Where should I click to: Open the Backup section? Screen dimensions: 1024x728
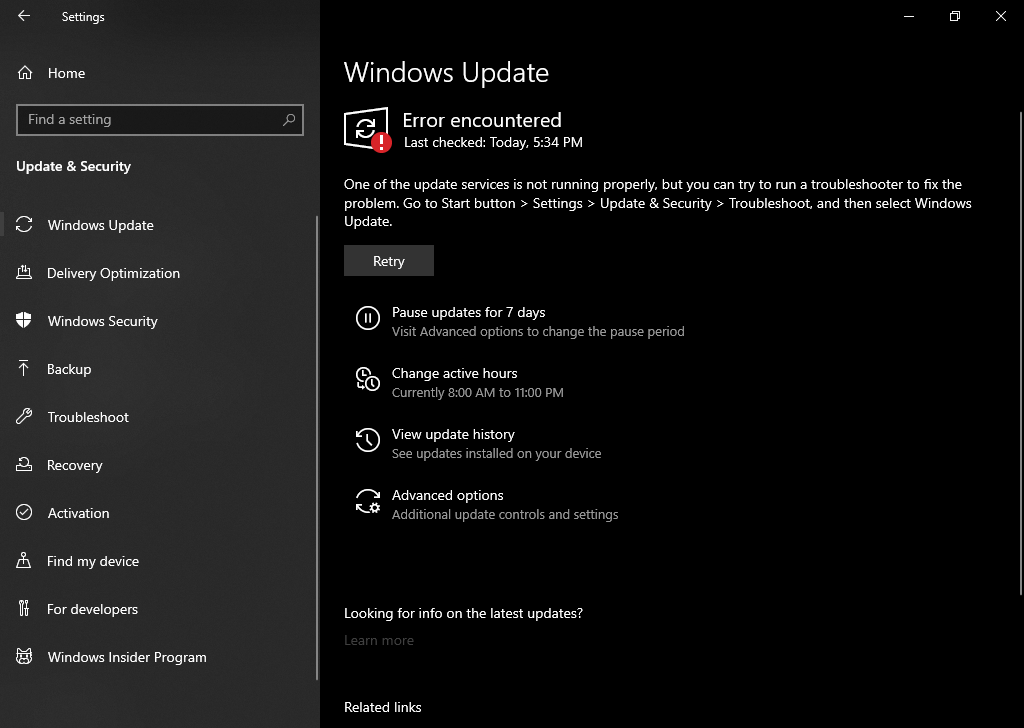(69, 369)
